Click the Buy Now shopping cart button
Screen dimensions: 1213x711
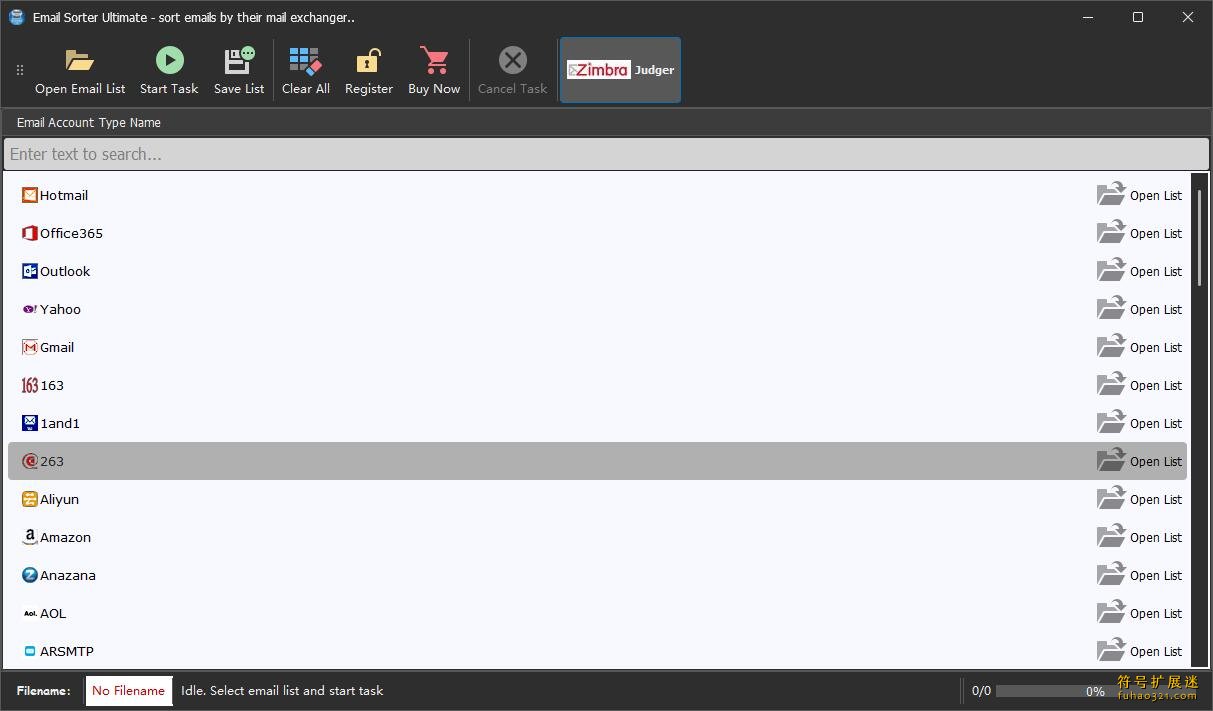point(433,68)
